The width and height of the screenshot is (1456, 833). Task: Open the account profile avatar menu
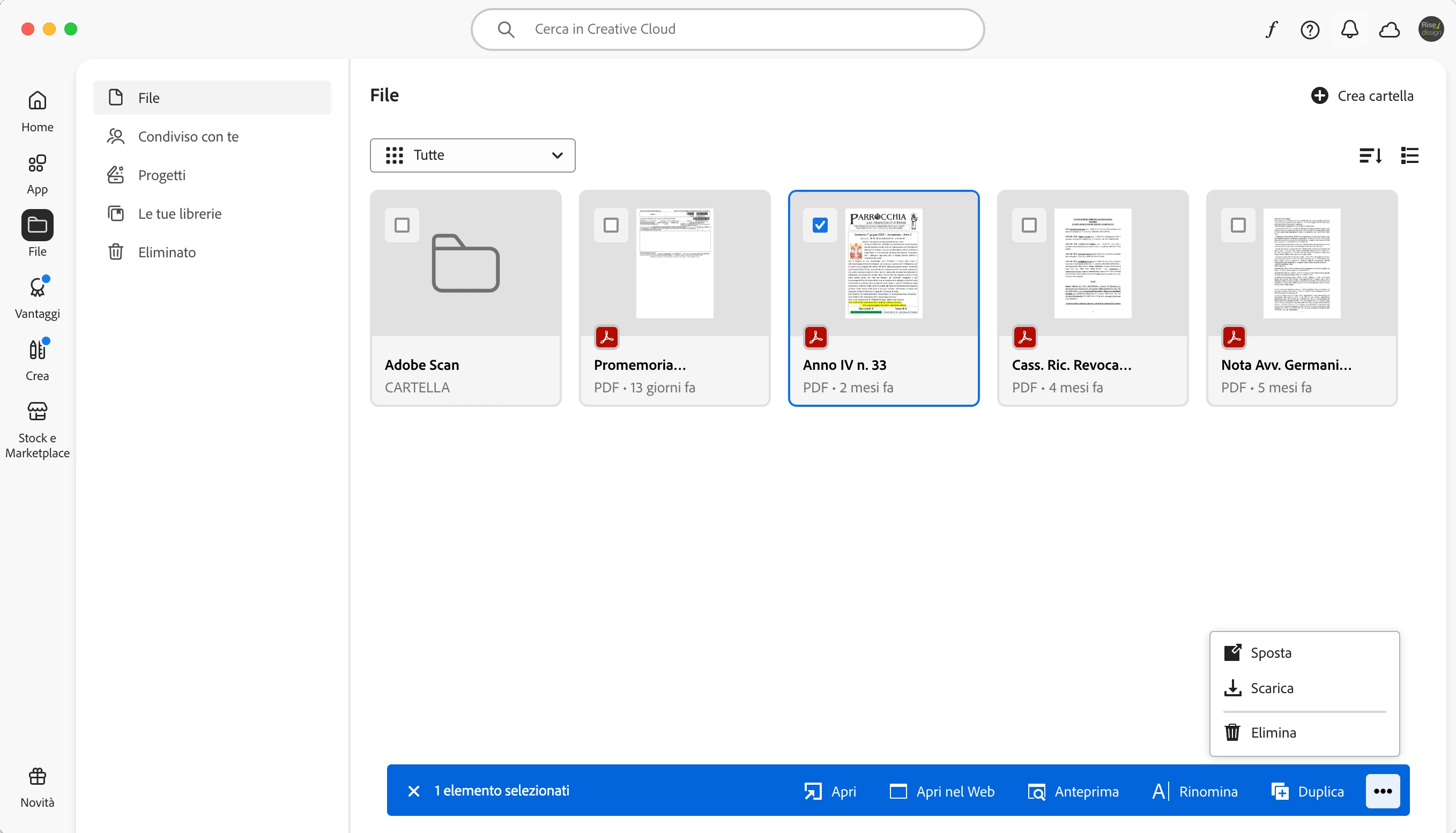pyautogui.click(x=1430, y=29)
